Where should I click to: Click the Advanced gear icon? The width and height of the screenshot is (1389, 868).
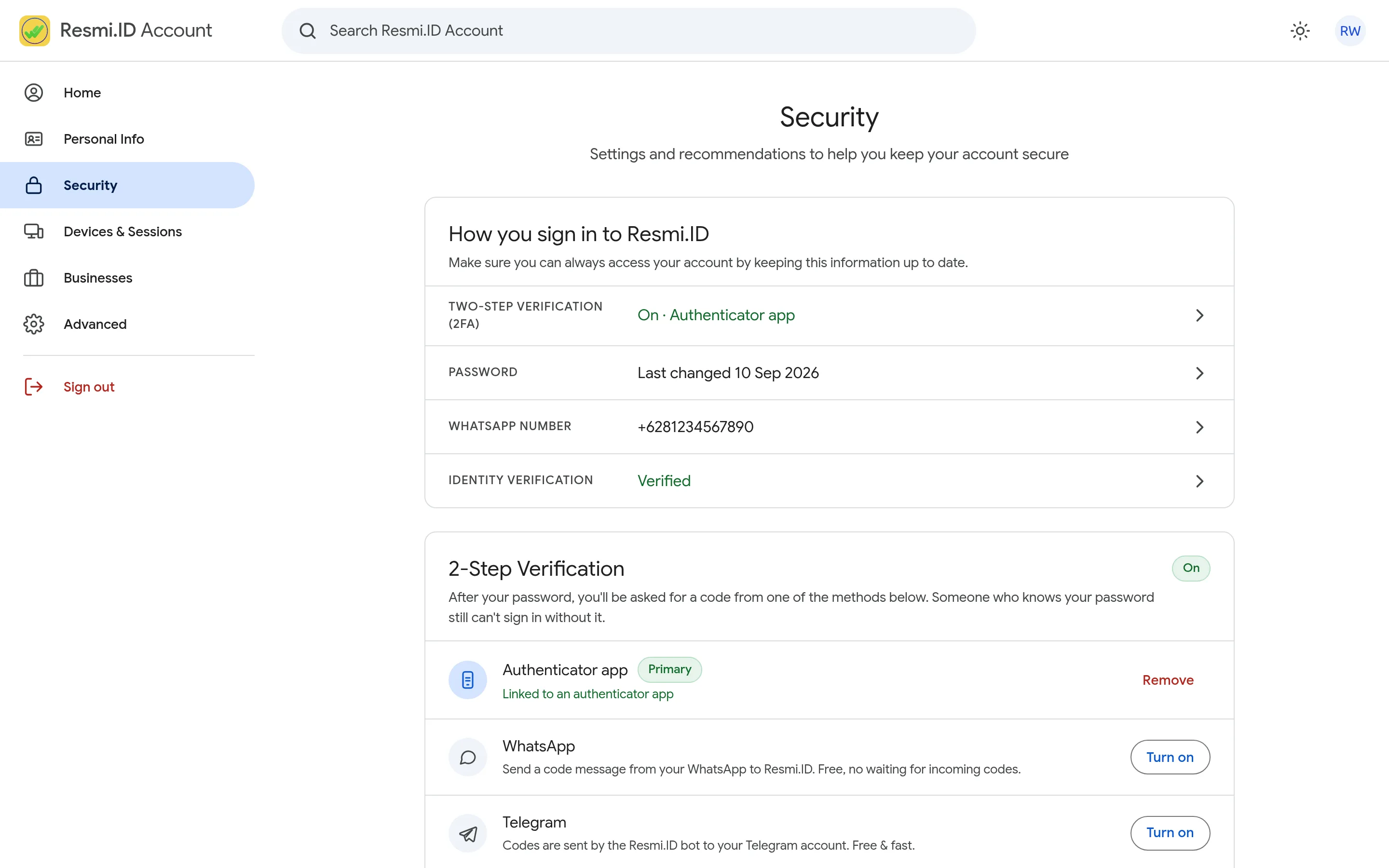[34, 324]
